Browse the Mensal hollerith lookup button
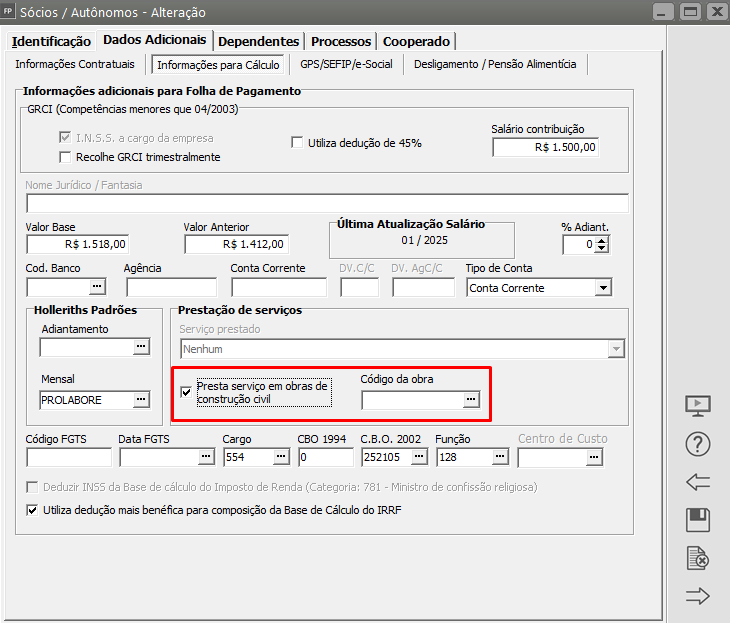 pyautogui.click(x=141, y=400)
